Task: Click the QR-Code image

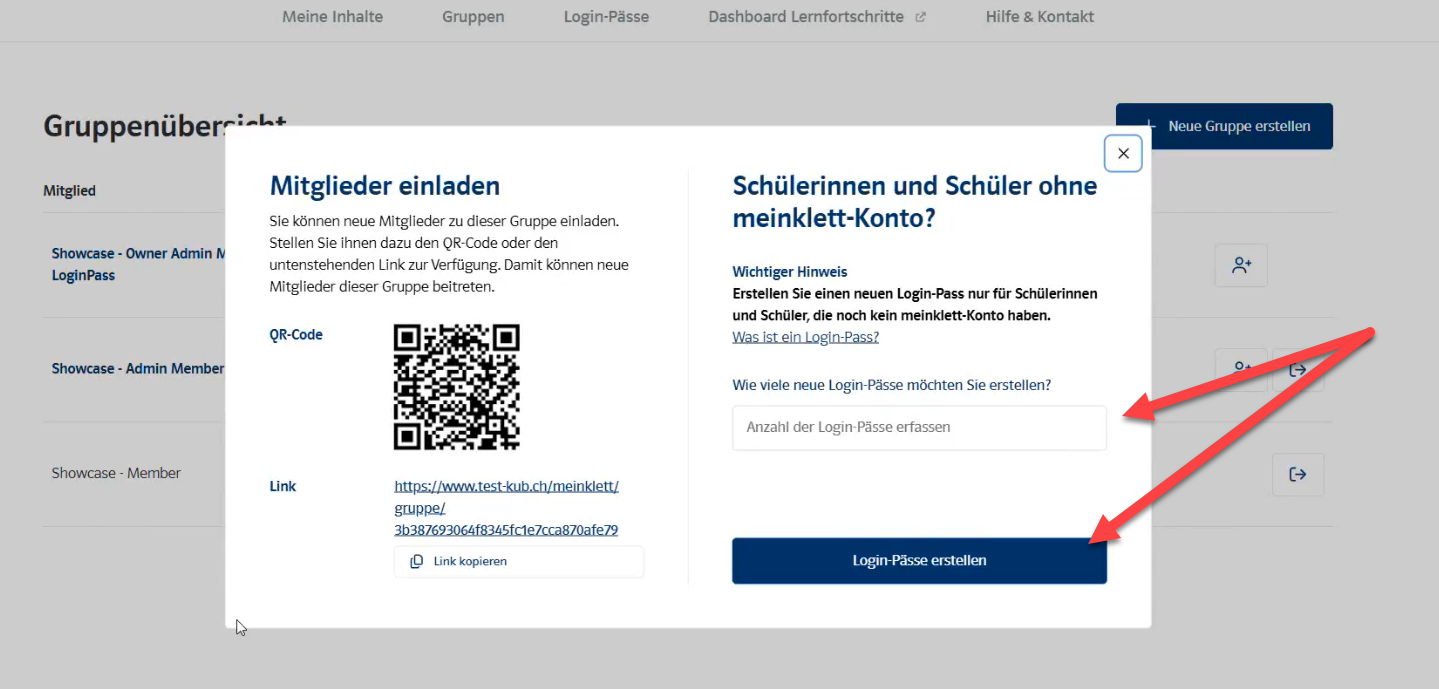Action: [457, 387]
